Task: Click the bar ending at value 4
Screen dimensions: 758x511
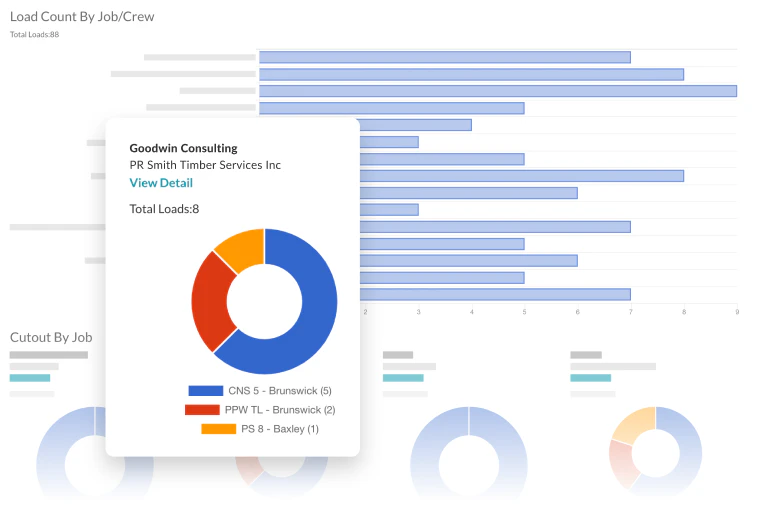Action: pyautogui.click(x=416, y=125)
